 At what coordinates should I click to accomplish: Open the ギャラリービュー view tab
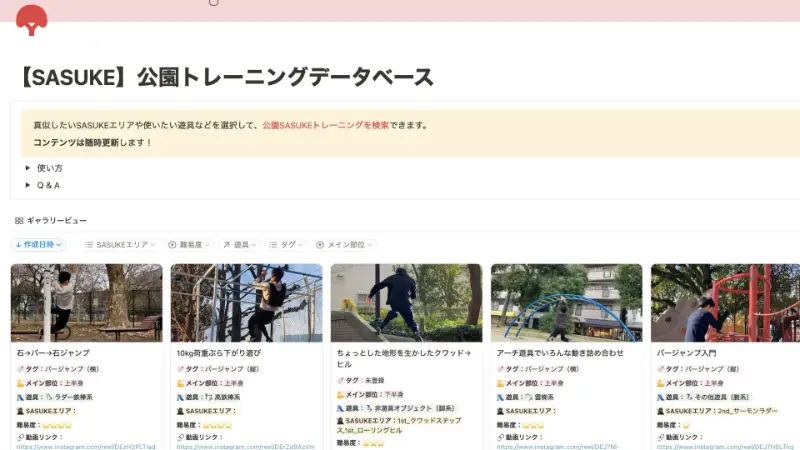(x=55, y=220)
